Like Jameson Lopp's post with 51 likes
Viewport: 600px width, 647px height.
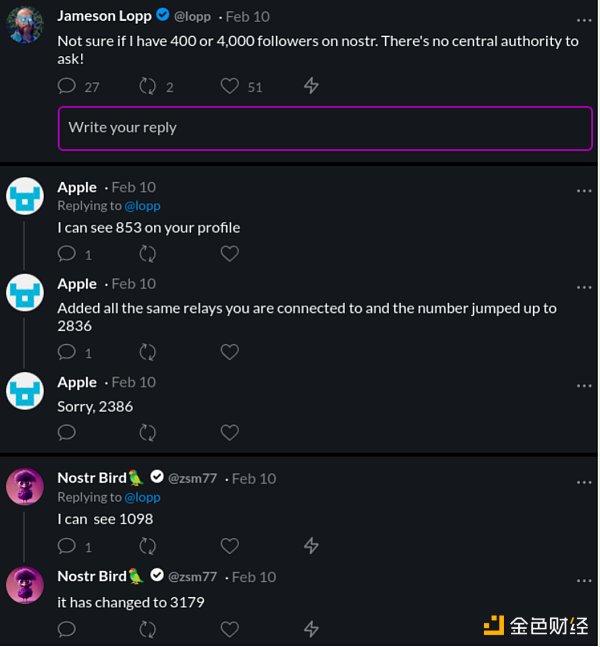click(230, 87)
